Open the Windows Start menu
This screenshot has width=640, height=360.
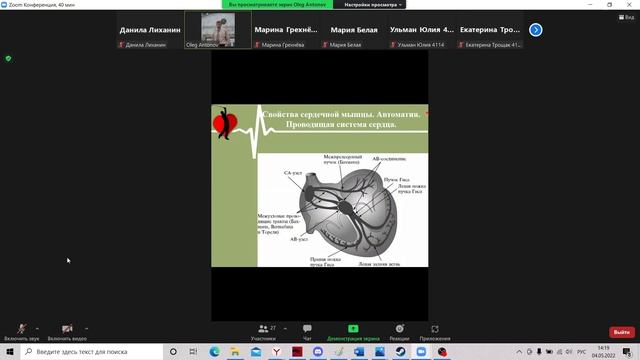tap(10, 351)
